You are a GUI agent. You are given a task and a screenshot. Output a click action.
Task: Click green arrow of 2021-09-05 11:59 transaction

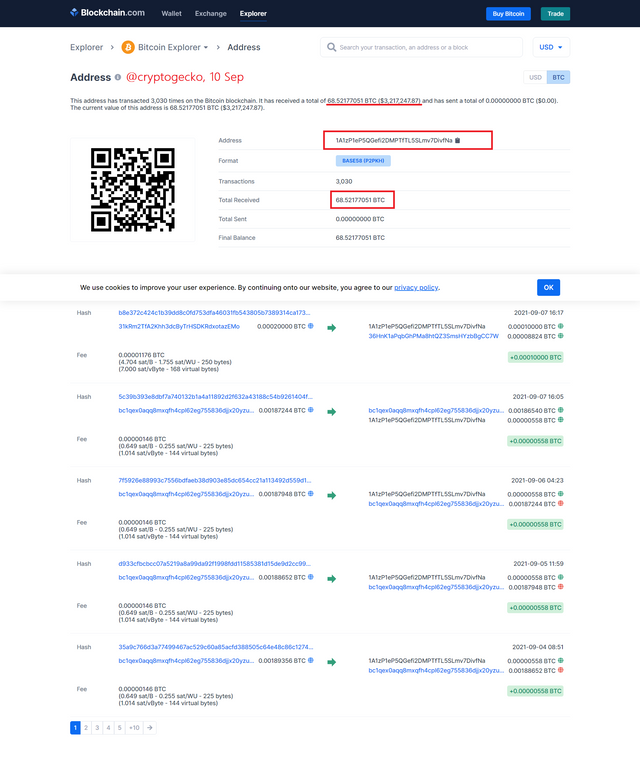[x=331, y=579]
